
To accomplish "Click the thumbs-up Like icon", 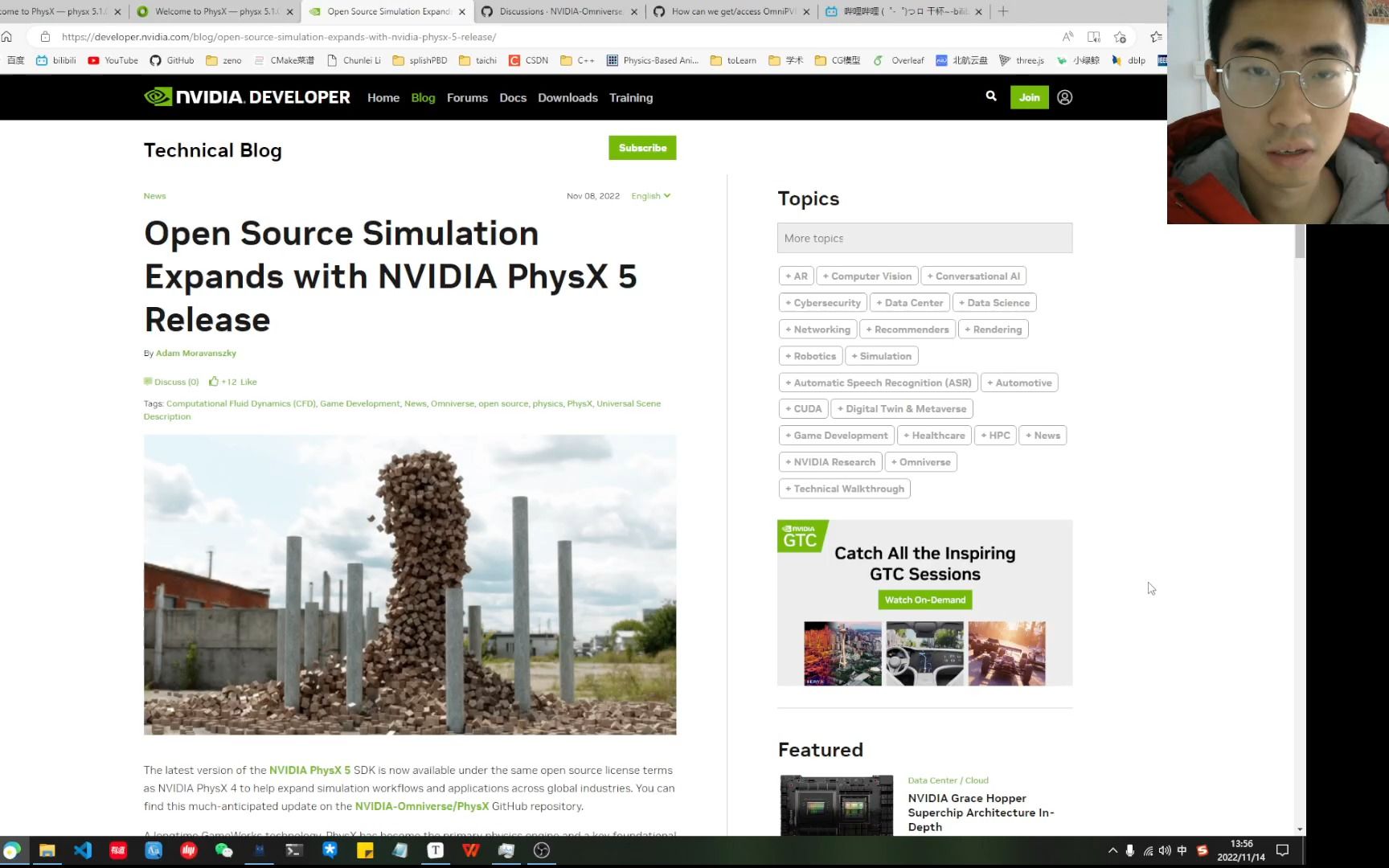I will (214, 381).
